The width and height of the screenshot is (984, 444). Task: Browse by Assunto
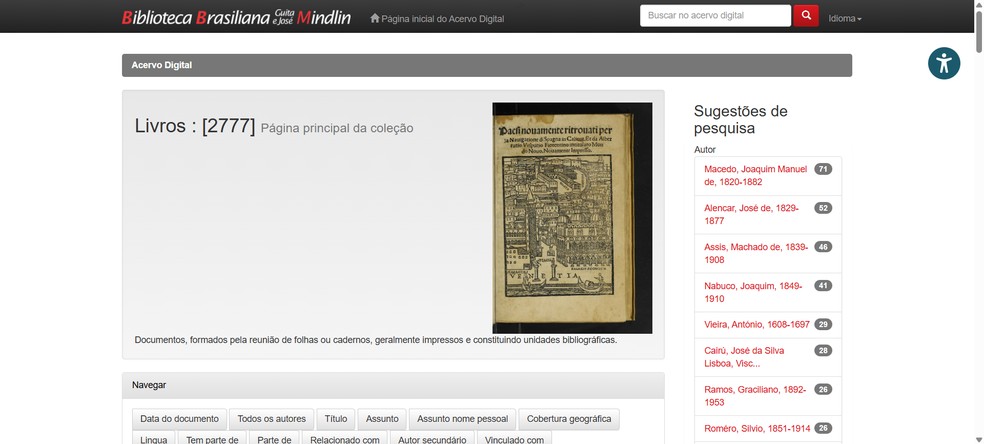coord(382,419)
